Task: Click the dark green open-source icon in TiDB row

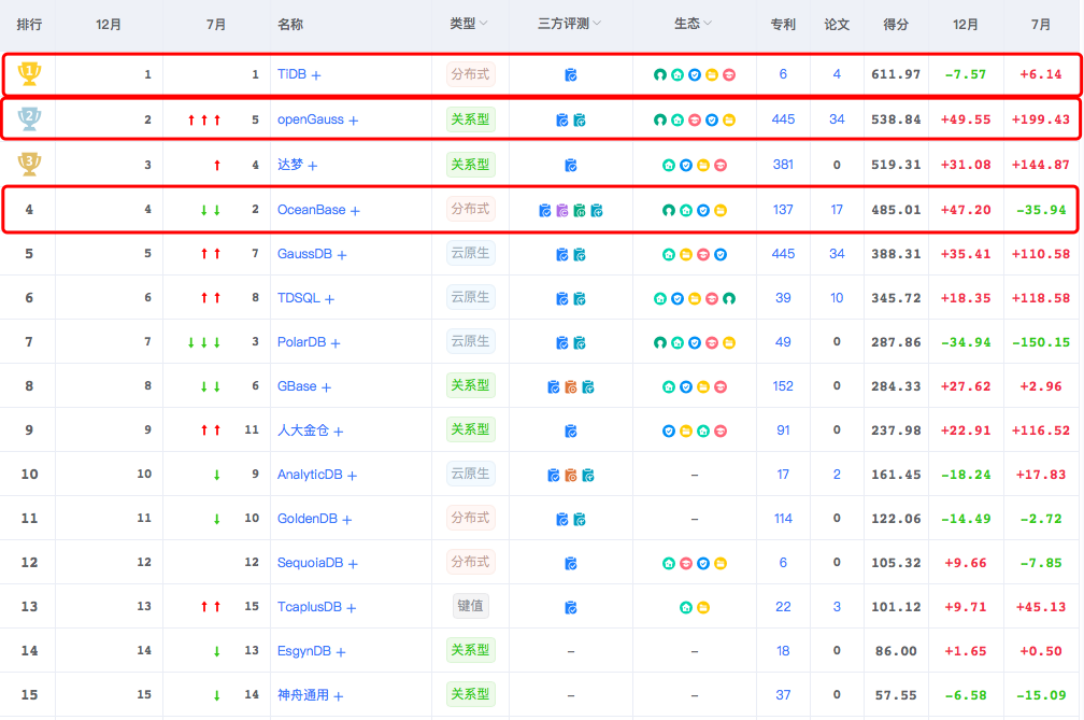Action: click(x=660, y=75)
